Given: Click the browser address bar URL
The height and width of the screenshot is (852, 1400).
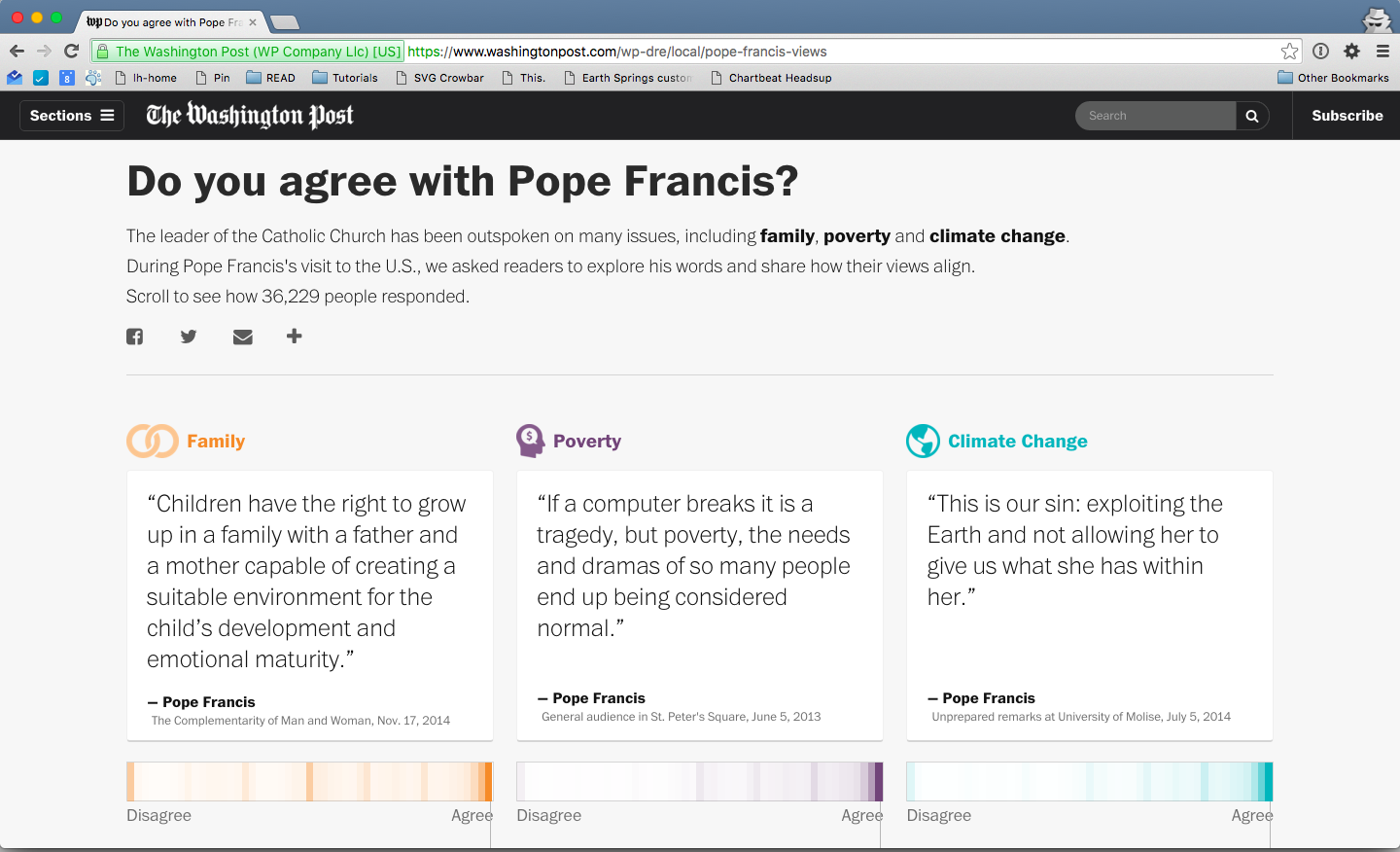Looking at the screenshot, I should coord(617,52).
